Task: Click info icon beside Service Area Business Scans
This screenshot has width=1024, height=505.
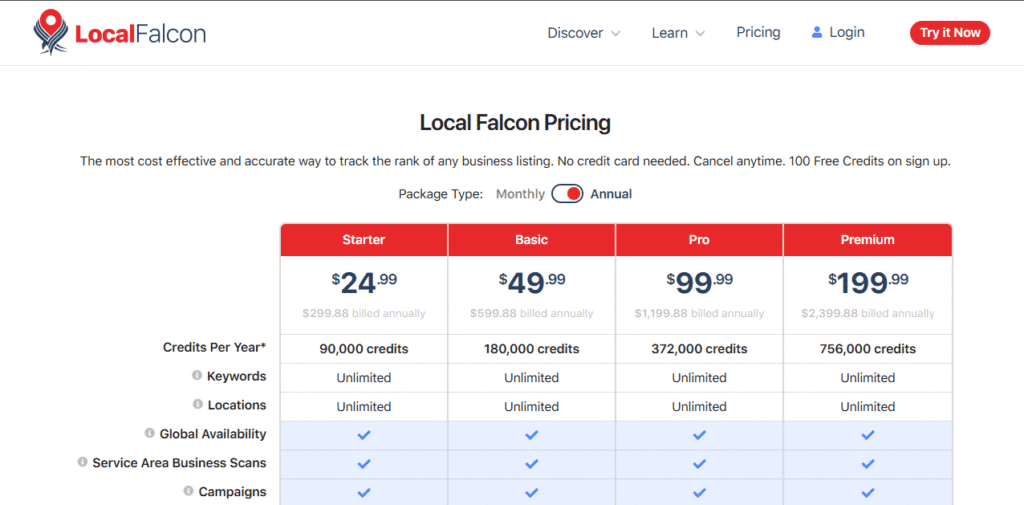Action: [82, 462]
